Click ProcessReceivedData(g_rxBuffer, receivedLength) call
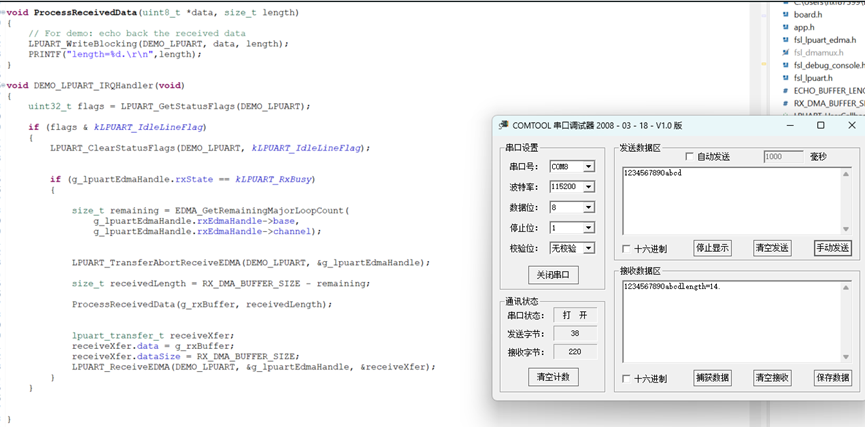Image resolution: width=865 pixels, height=427 pixels. coord(203,305)
